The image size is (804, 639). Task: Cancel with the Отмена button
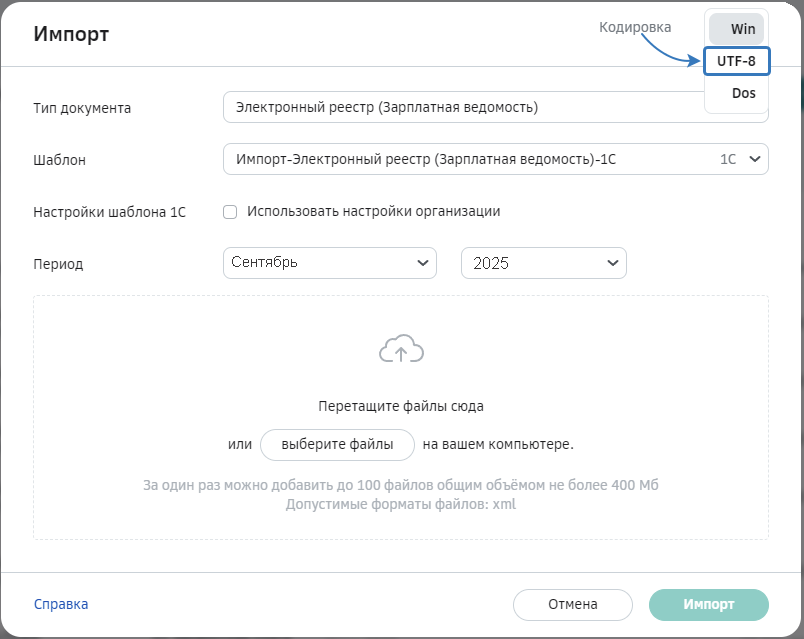(x=573, y=604)
